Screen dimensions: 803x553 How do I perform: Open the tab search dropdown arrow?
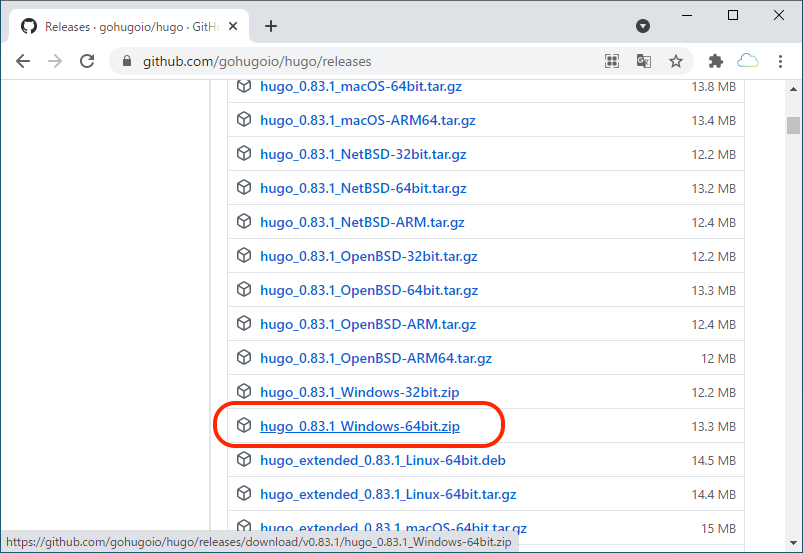(x=643, y=25)
